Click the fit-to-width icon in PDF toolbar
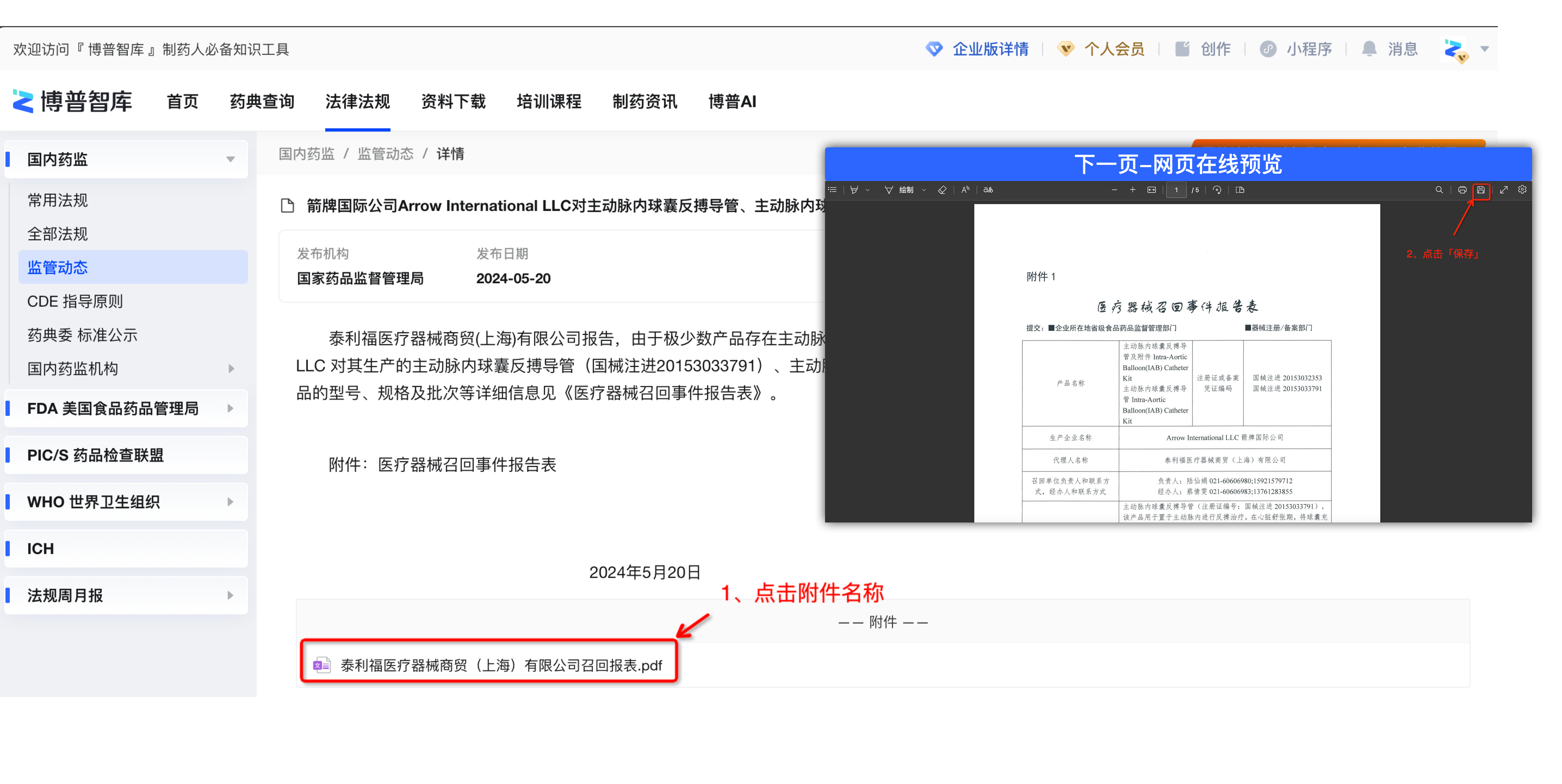This screenshot has width=1562, height=784. (x=1151, y=190)
